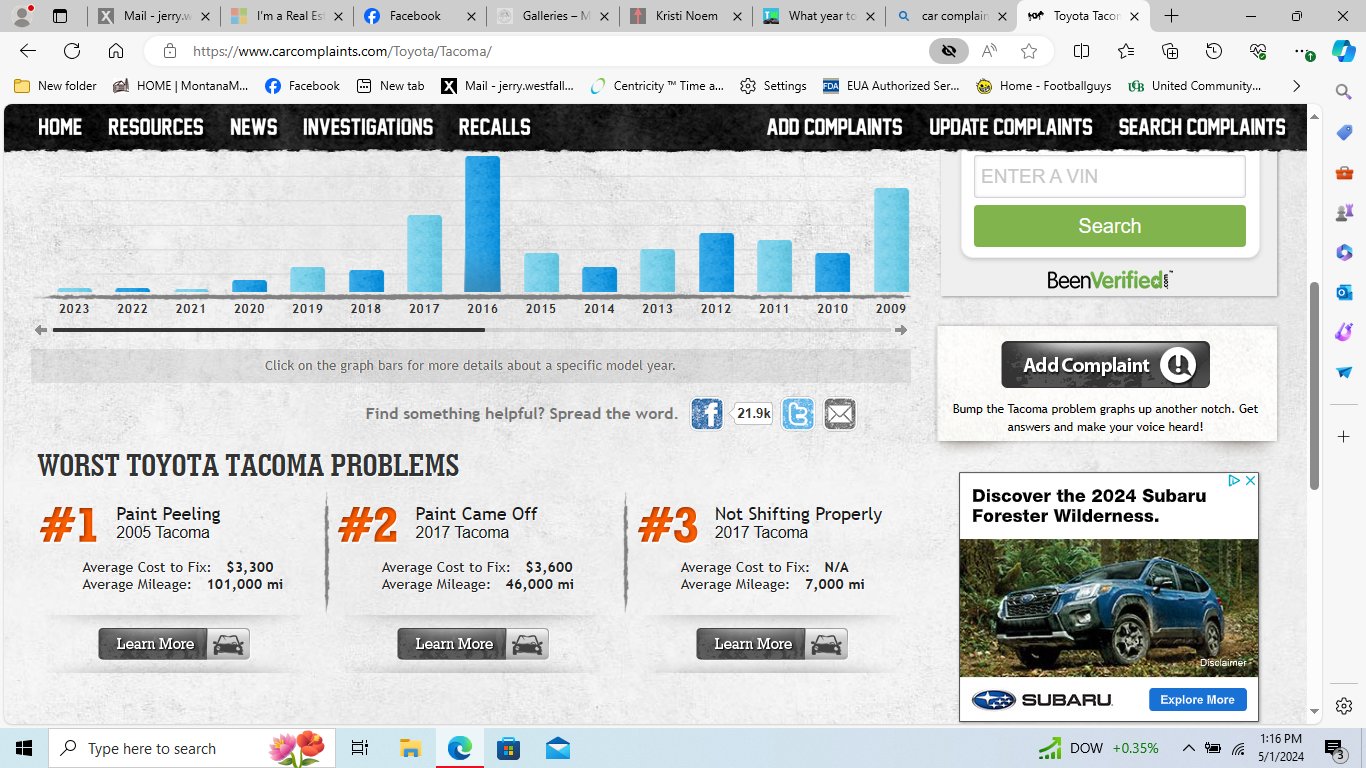The width and height of the screenshot is (1366, 768).
Task: Open the sidebar tools briefcase icon
Action: tap(1344, 172)
